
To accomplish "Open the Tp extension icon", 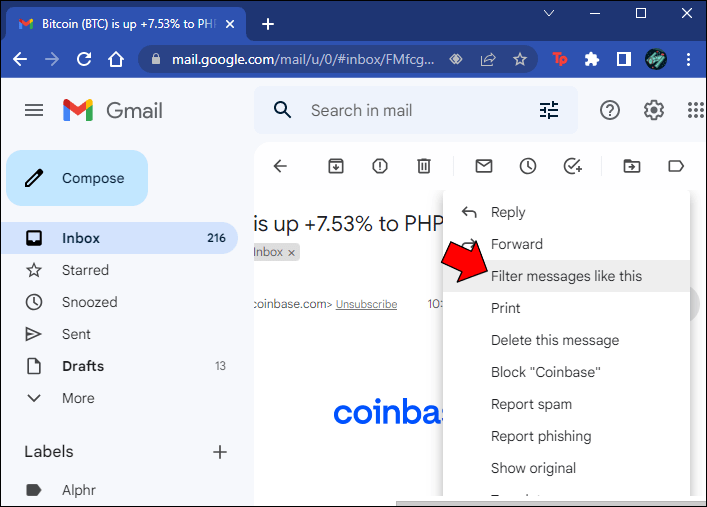I will 560,59.
